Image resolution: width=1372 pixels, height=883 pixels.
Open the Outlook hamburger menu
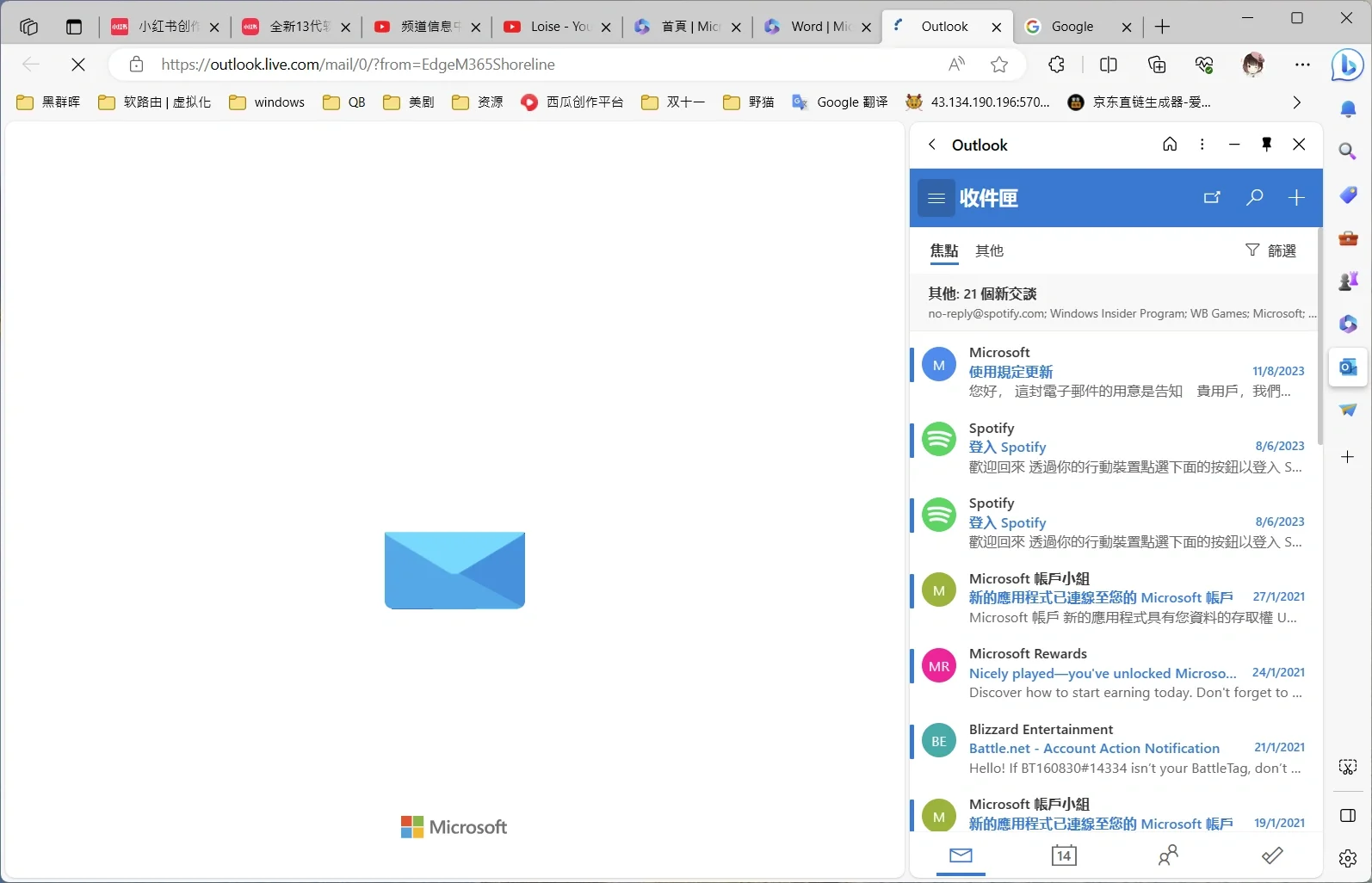pyautogui.click(x=936, y=198)
